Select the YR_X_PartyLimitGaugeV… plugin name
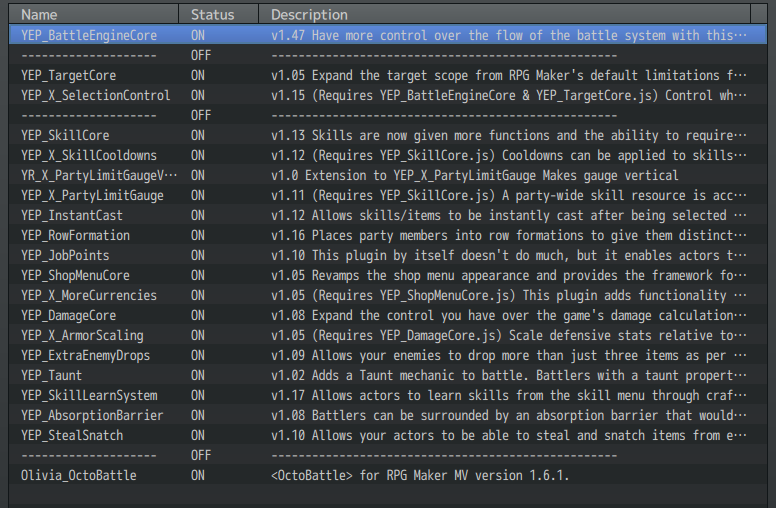Screen dimensions: 776x508 (x=99, y=175)
